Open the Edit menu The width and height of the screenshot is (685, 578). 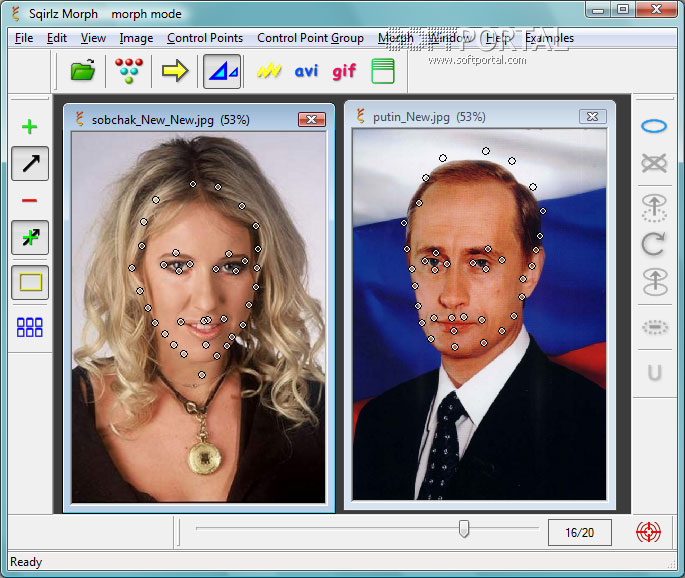57,38
